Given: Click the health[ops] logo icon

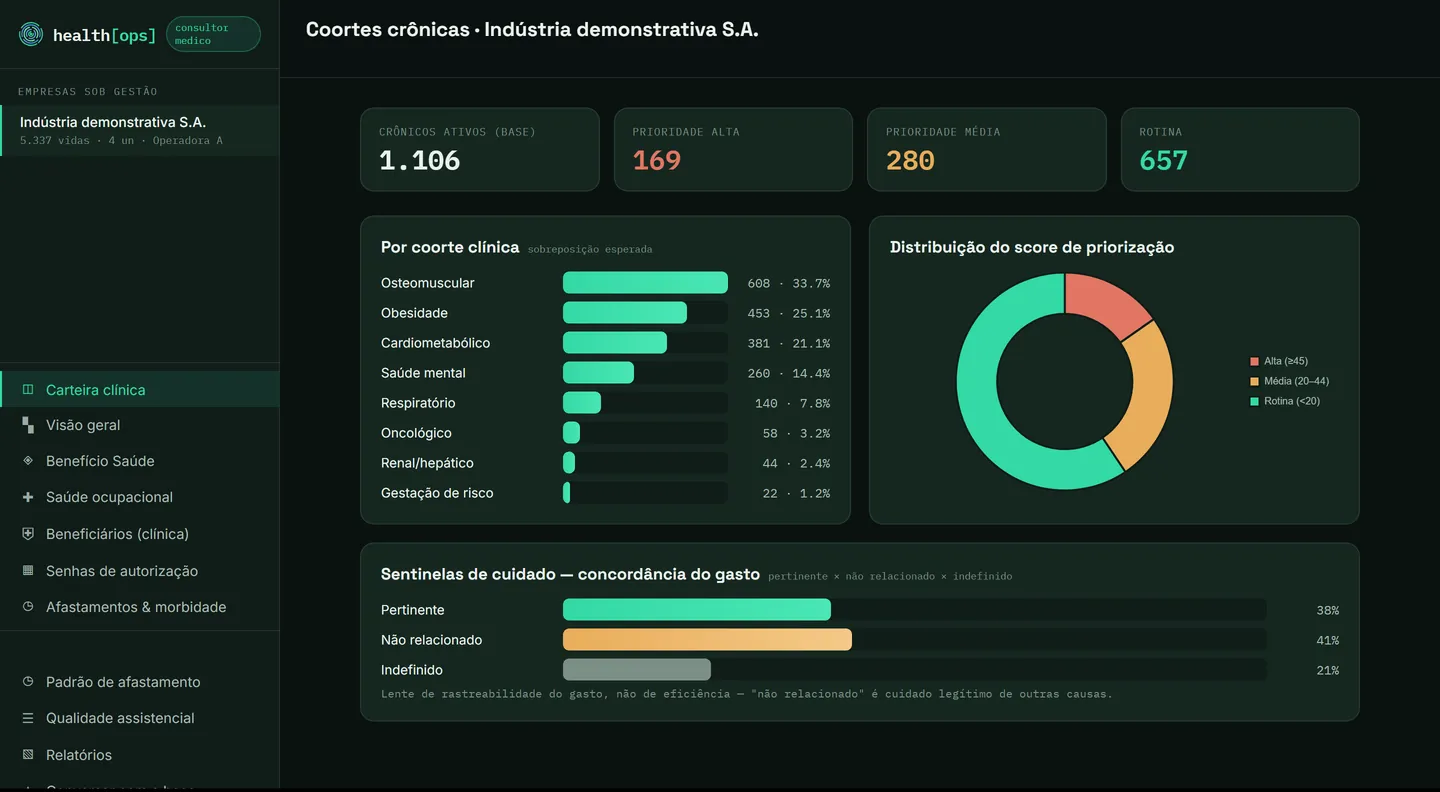Looking at the screenshot, I should click(31, 35).
